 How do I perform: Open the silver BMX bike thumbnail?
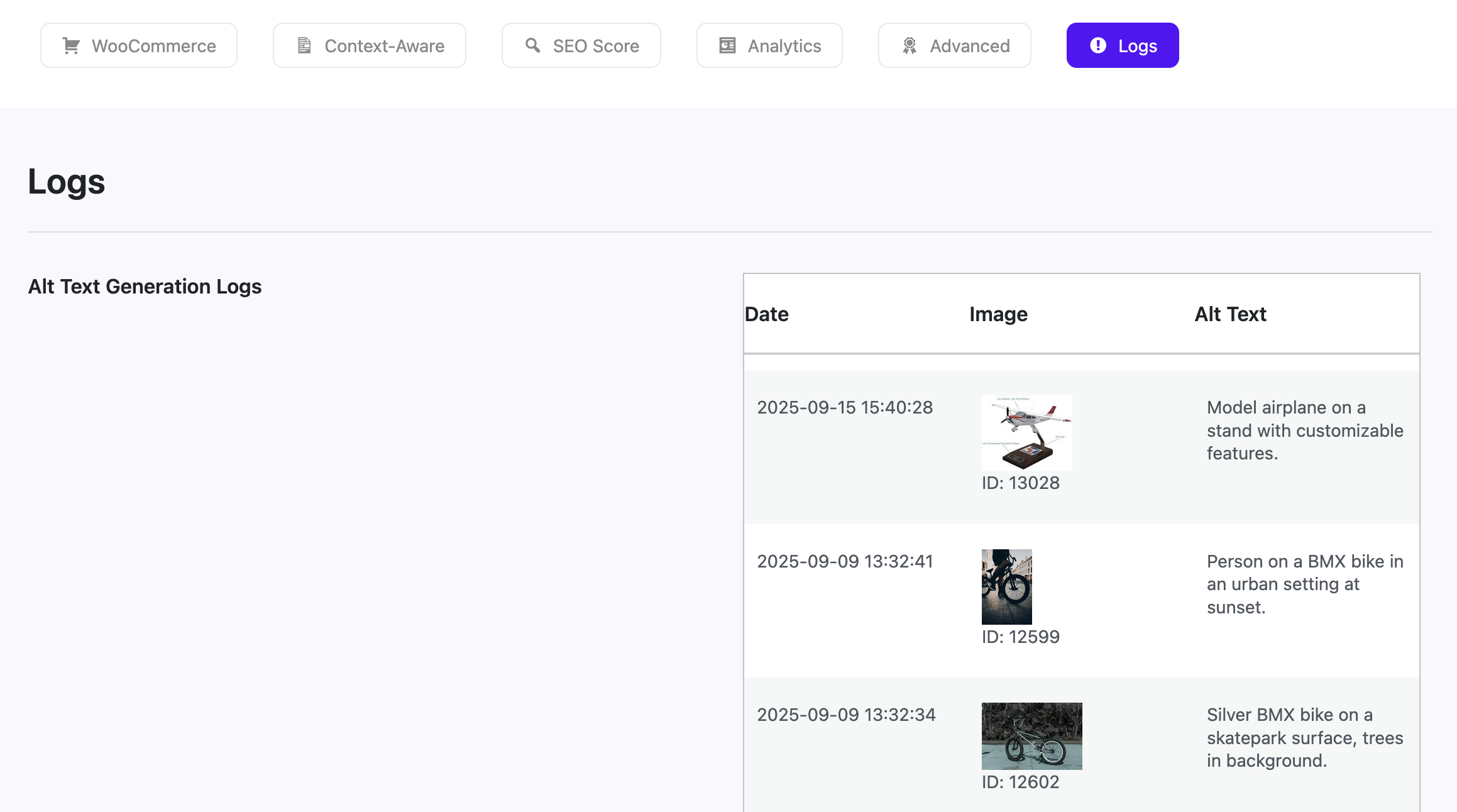coord(1031,736)
